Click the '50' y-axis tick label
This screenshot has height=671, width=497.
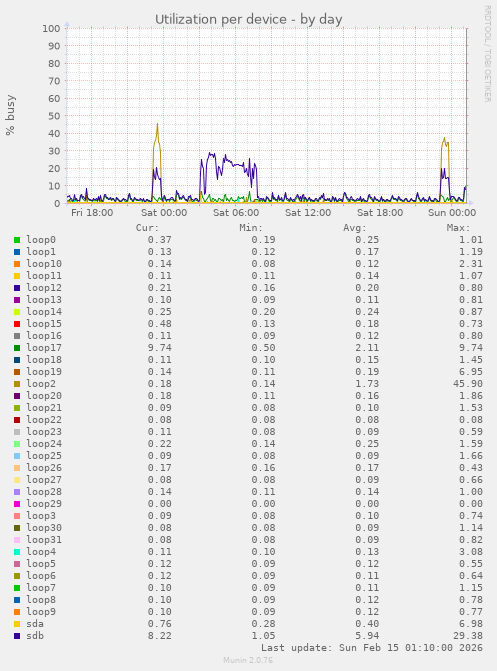tap(54, 116)
